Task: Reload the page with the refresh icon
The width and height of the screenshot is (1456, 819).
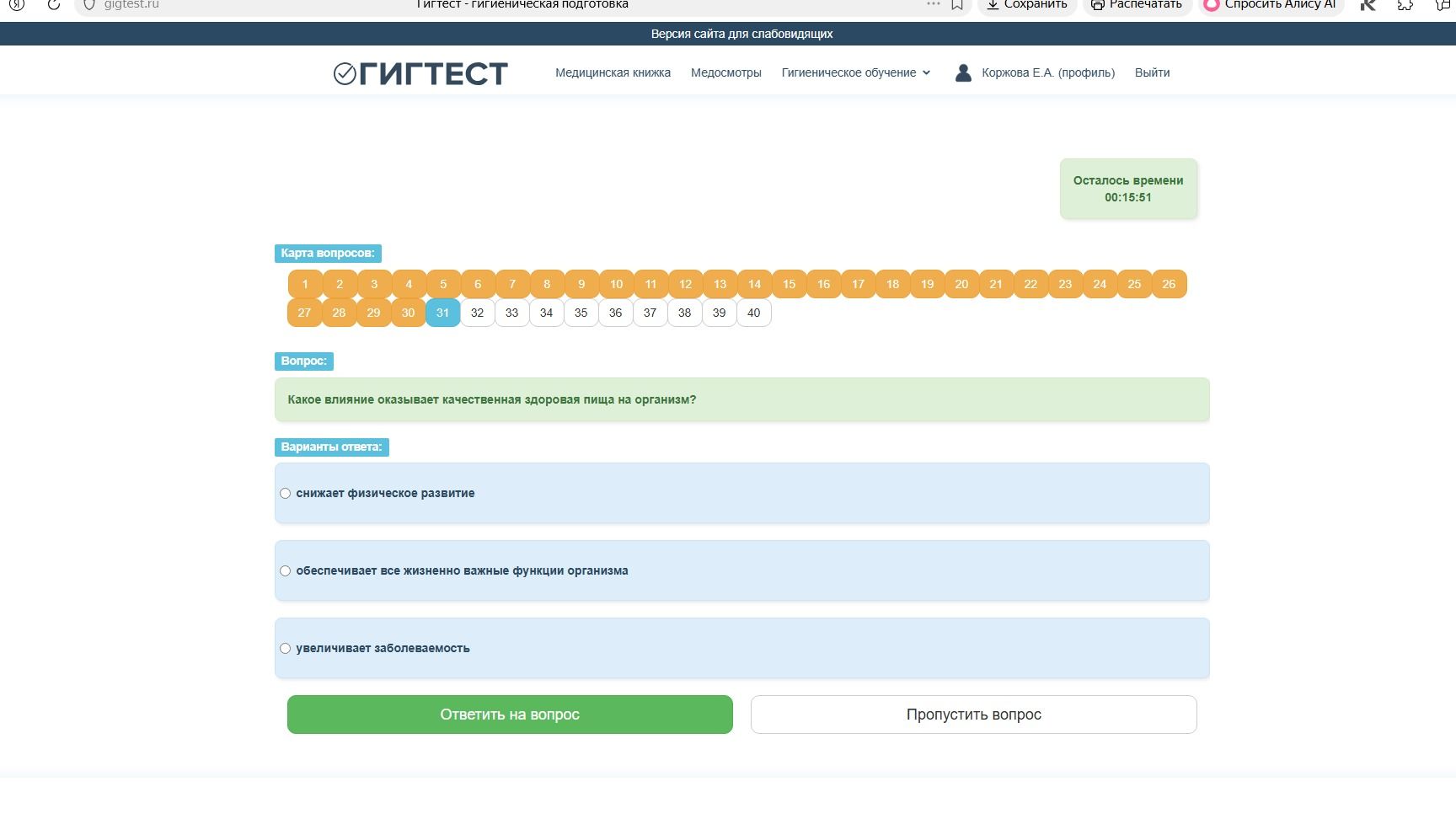Action: [53, 4]
